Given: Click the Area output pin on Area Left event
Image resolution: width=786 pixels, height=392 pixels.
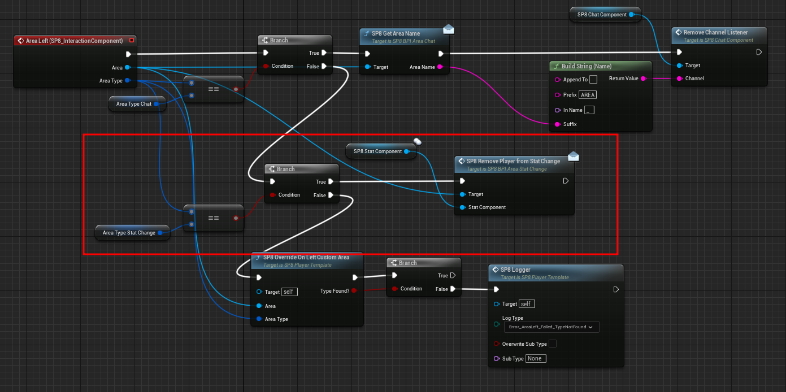Looking at the screenshot, I should [x=127, y=67].
